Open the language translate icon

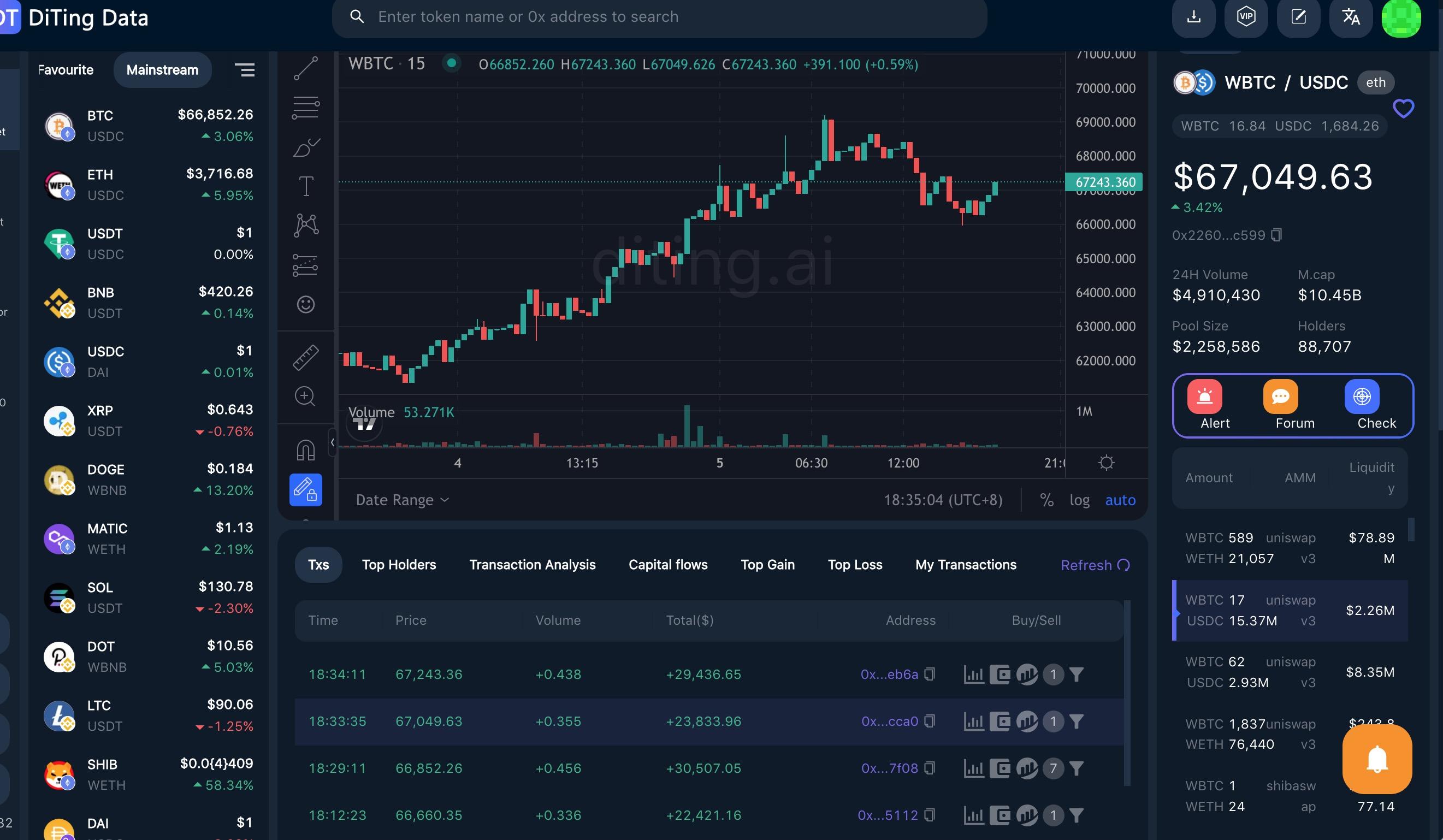[1351, 16]
